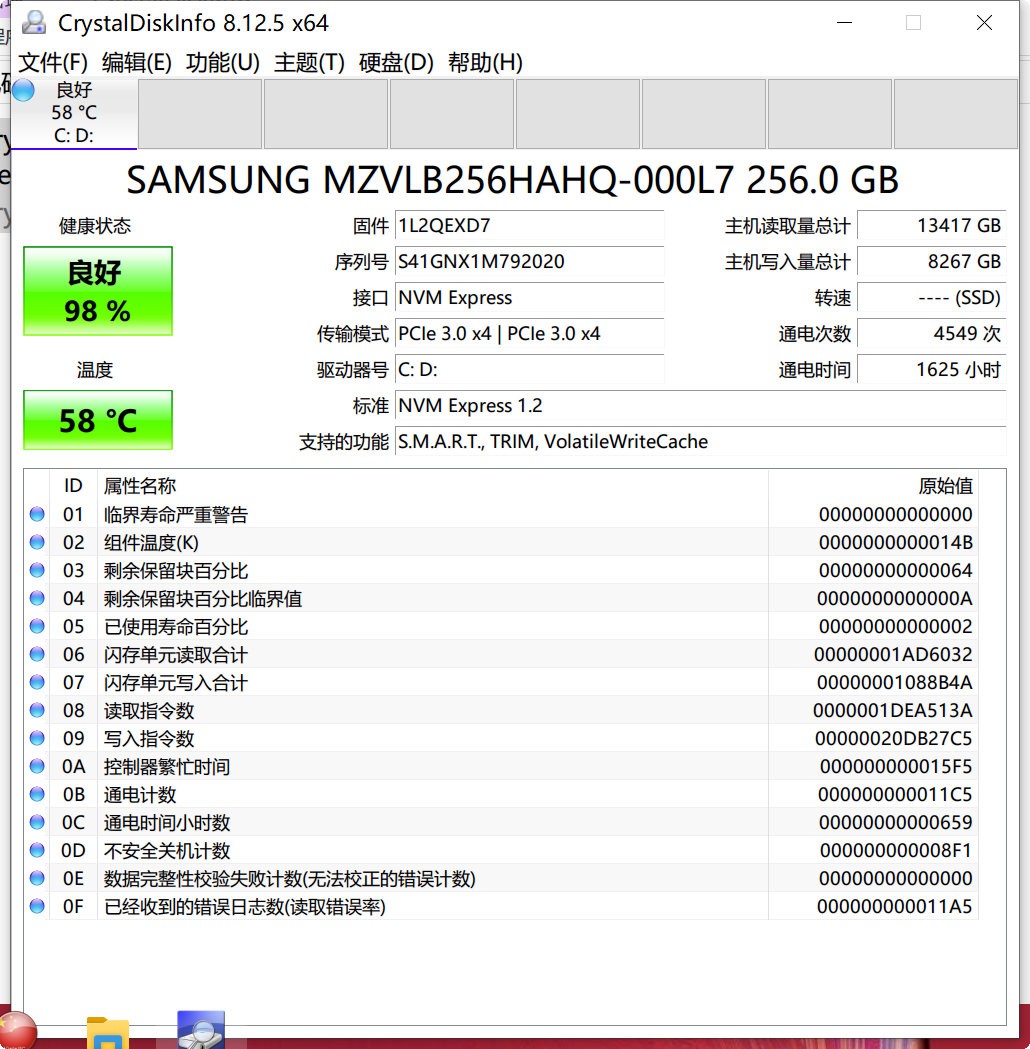The image size is (1030, 1049).
Task: Select row 组件温度(K)
Action: (x=501, y=542)
